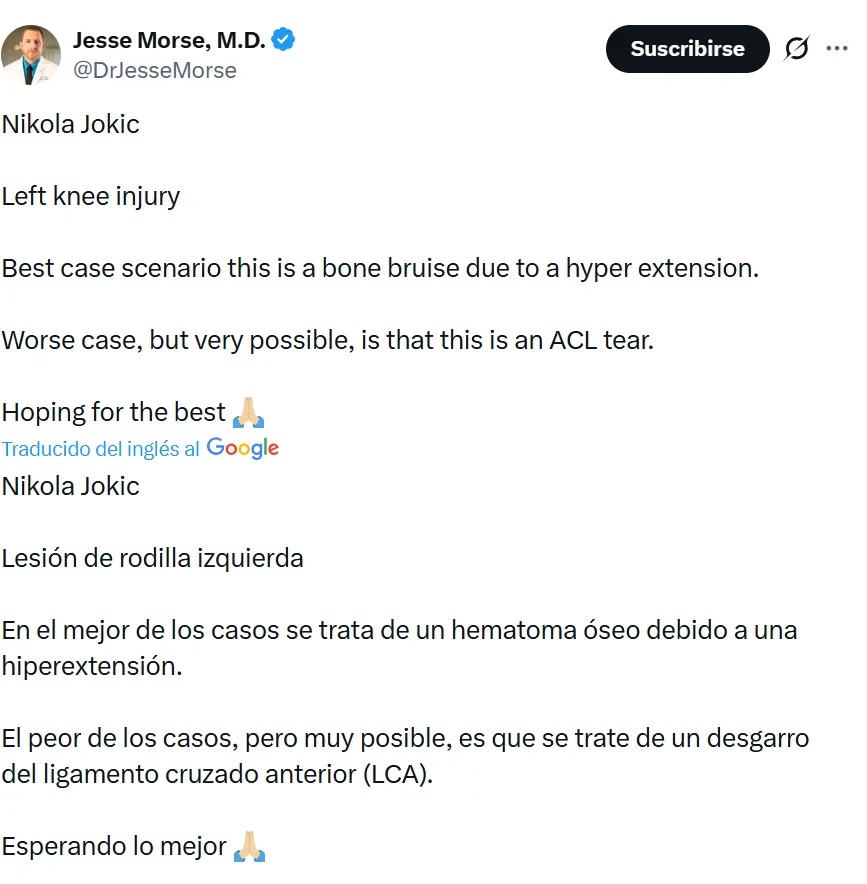Click the blue verified badge
The image size is (867, 884).
pyautogui.click(x=284, y=40)
